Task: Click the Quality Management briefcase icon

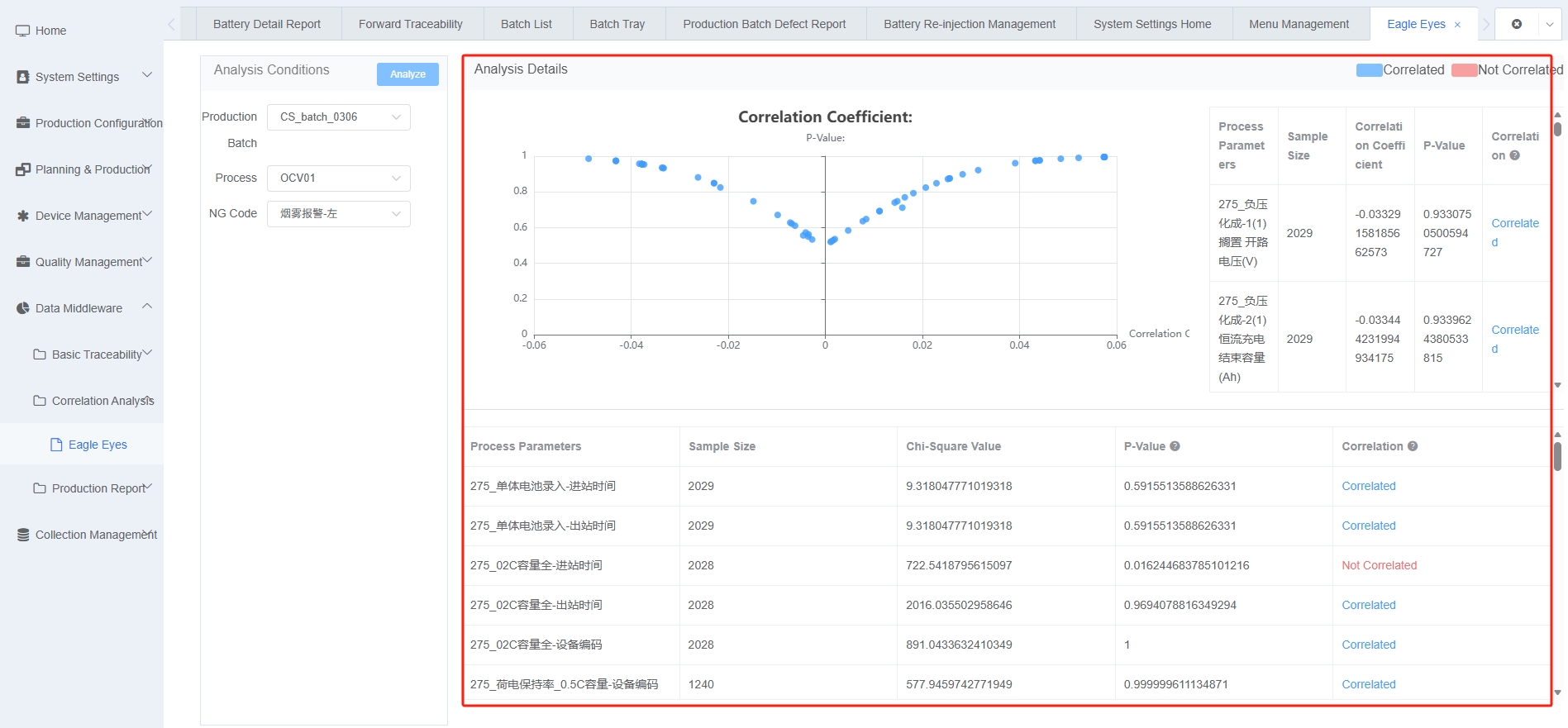Action: (x=23, y=262)
